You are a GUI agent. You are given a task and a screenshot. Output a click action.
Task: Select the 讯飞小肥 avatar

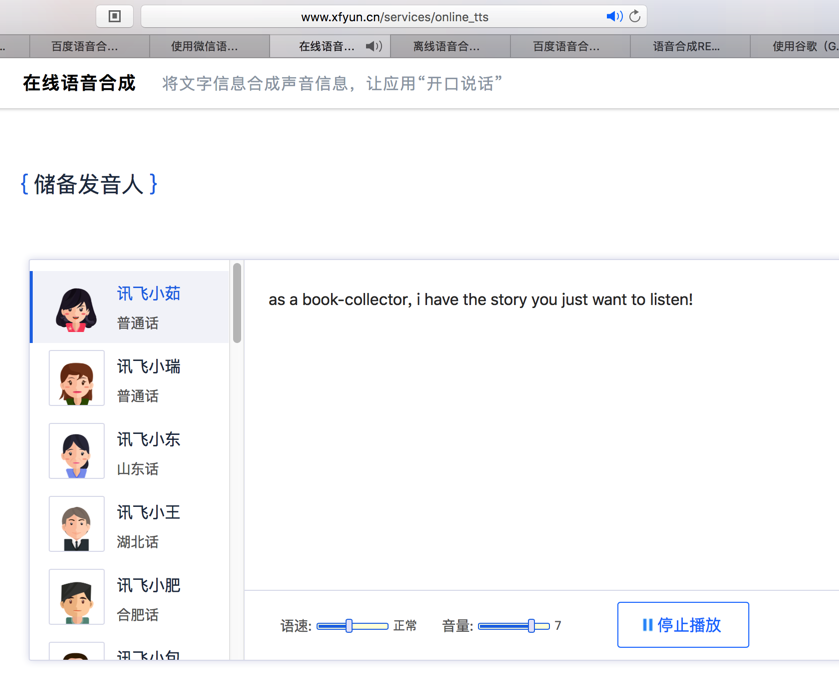(77, 596)
